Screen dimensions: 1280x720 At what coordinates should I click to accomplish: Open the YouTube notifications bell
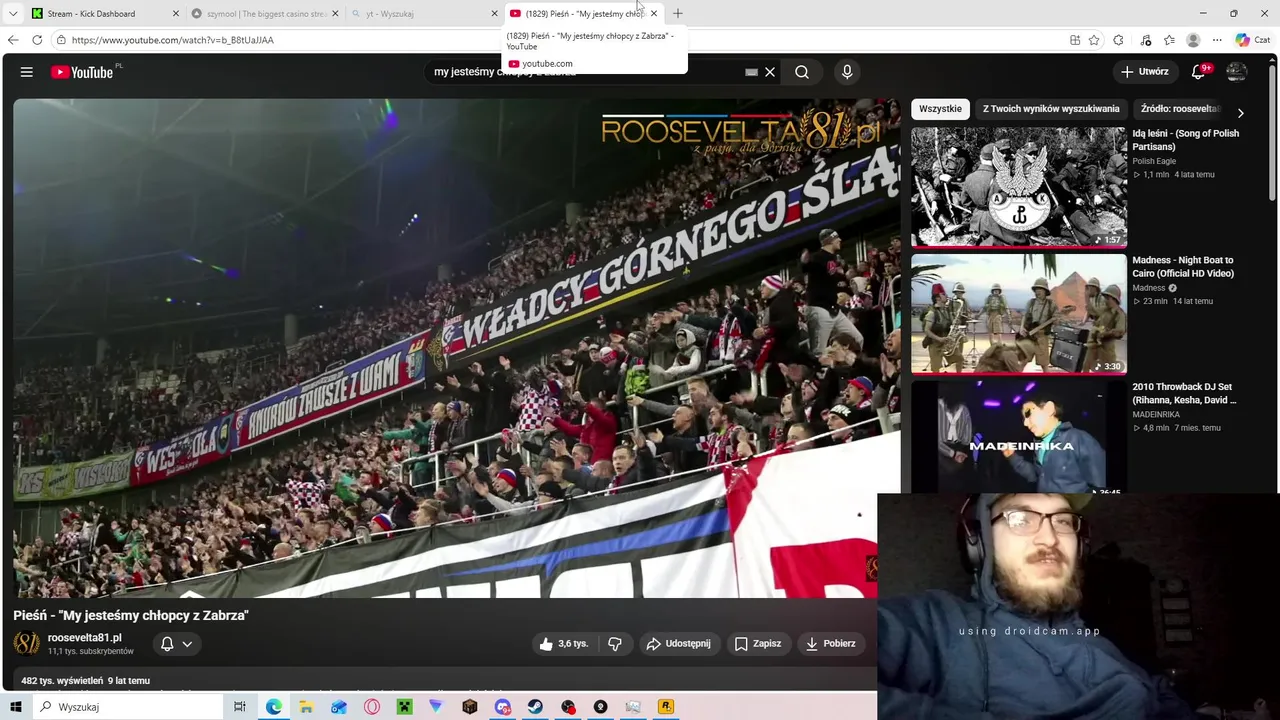1199,72
